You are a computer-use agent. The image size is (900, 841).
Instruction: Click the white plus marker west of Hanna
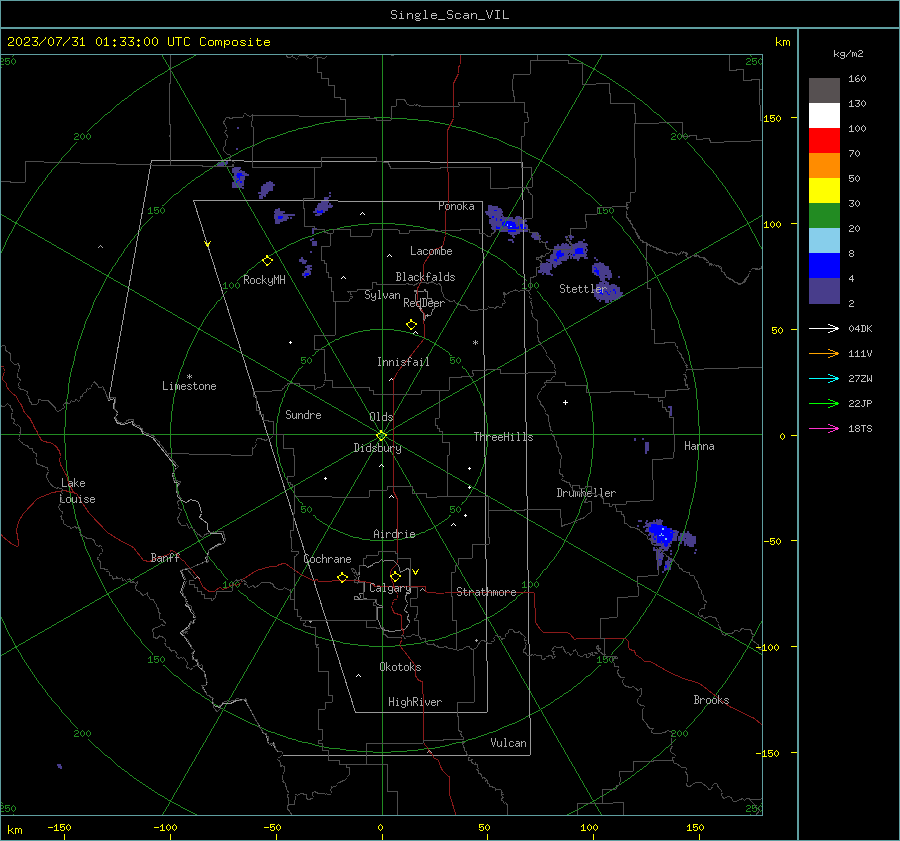click(565, 402)
